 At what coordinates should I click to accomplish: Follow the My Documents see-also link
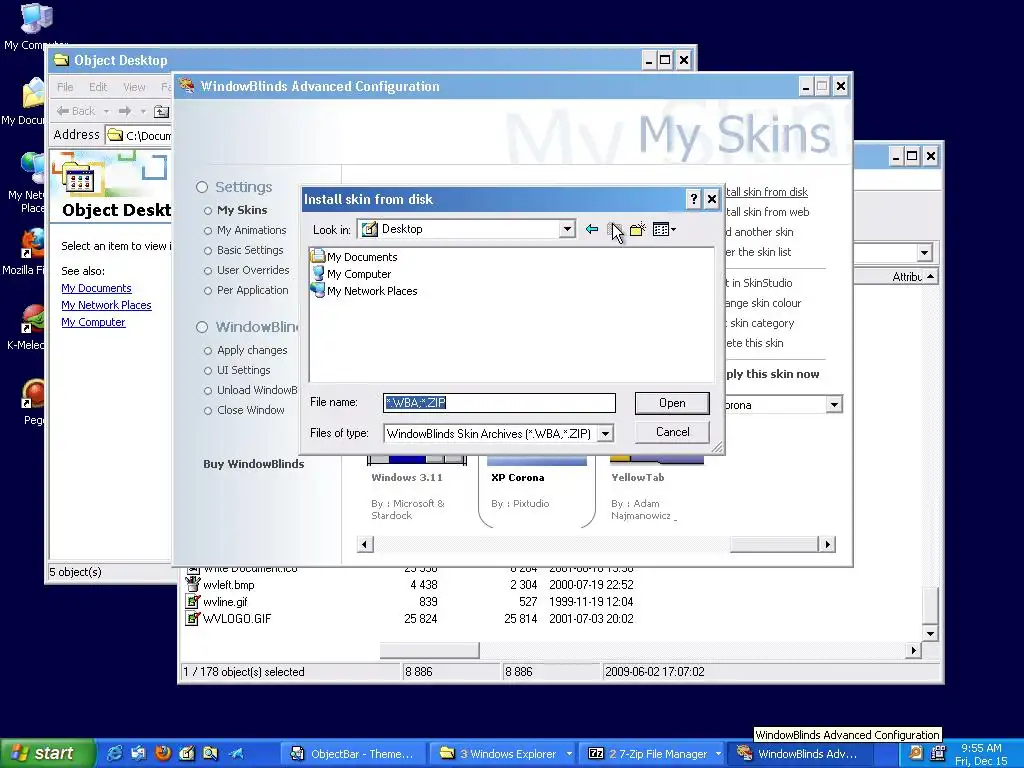pos(96,288)
